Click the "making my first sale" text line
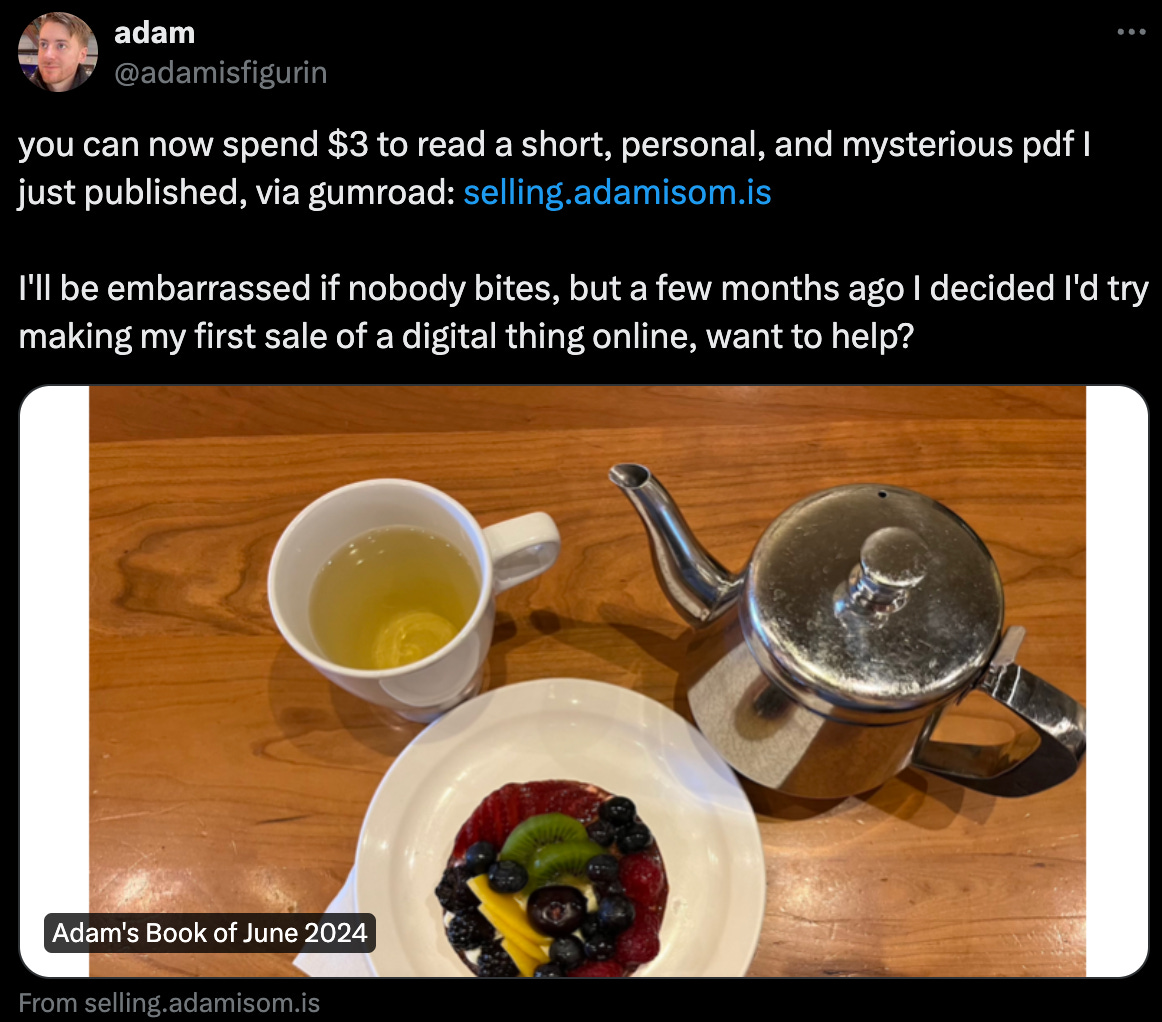The height and width of the screenshot is (1022, 1162). (x=466, y=336)
